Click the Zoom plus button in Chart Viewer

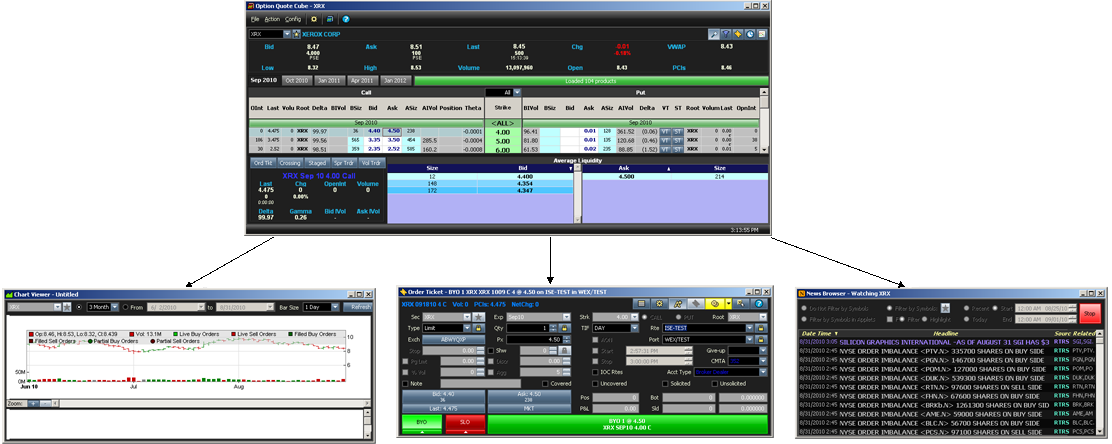click(33, 404)
